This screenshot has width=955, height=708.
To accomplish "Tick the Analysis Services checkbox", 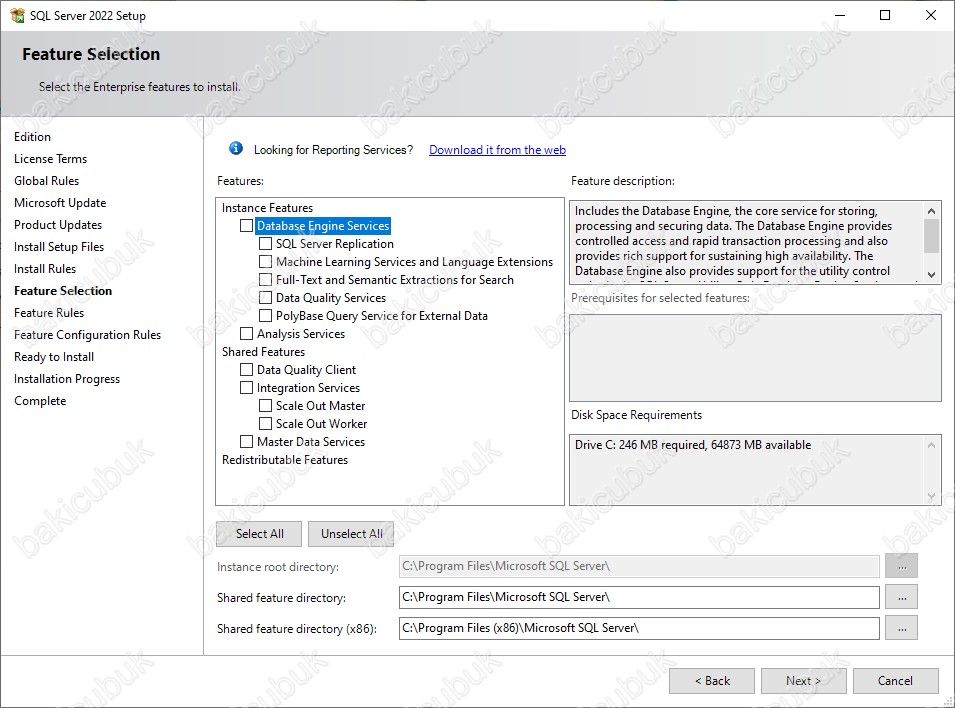I will pyautogui.click(x=247, y=333).
